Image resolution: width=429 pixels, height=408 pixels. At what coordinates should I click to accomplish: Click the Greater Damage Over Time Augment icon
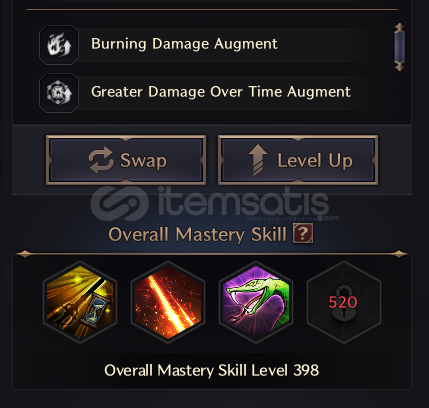coord(59,93)
